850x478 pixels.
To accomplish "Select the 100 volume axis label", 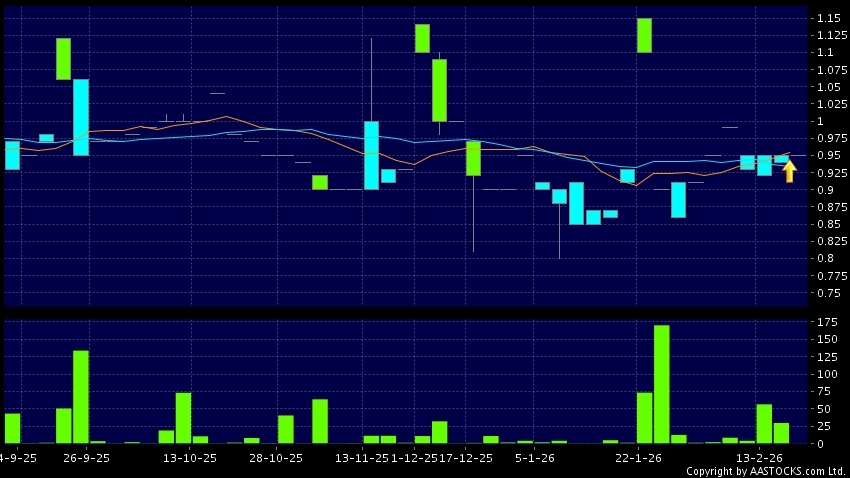I will [827, 374].
